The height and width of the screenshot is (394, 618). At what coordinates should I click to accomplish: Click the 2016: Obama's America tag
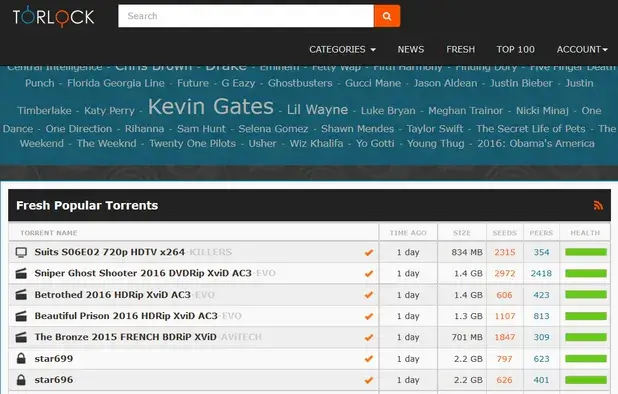click(536, 143)
